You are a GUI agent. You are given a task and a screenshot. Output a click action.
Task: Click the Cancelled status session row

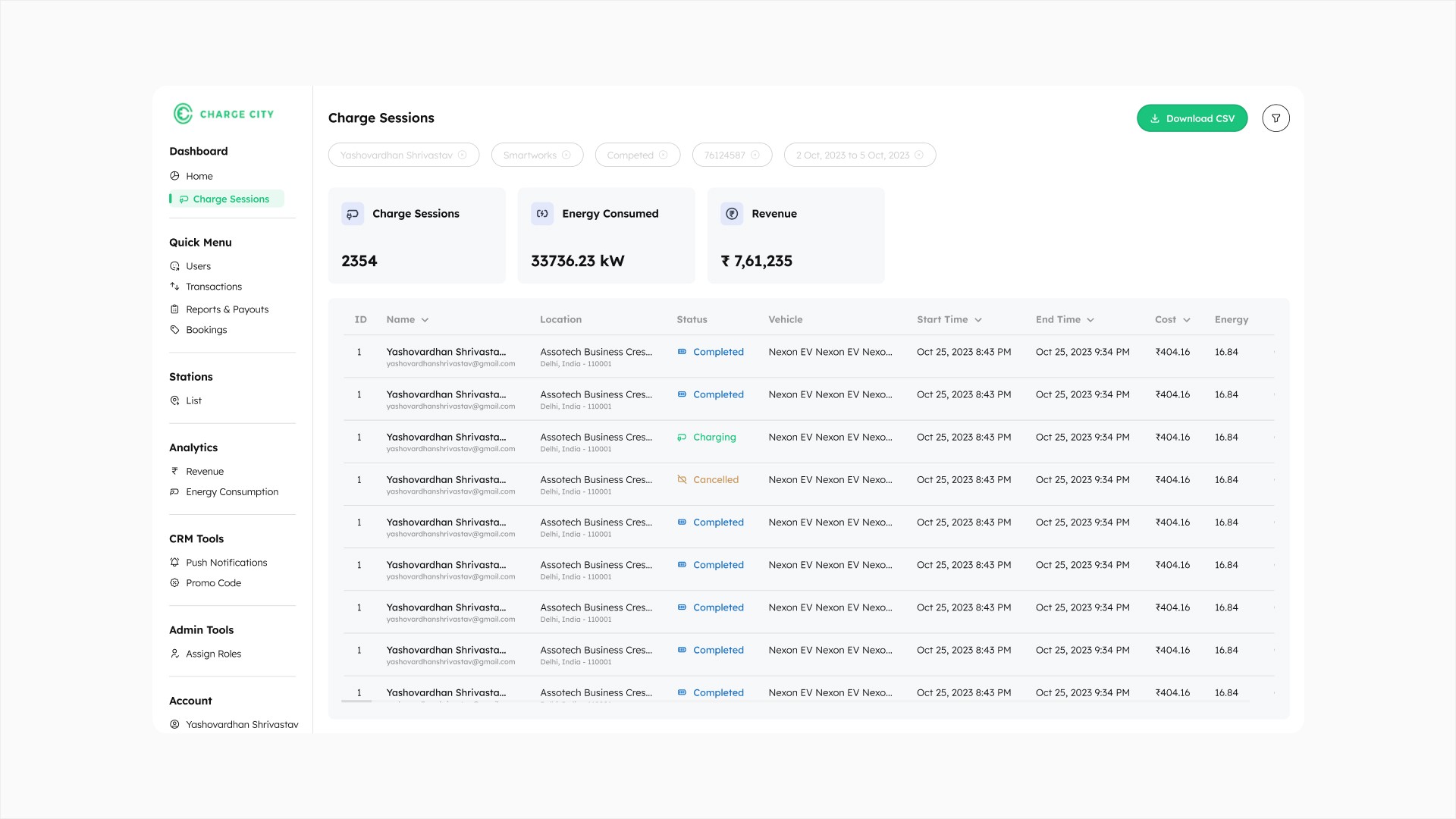click(x=715, y=480)
